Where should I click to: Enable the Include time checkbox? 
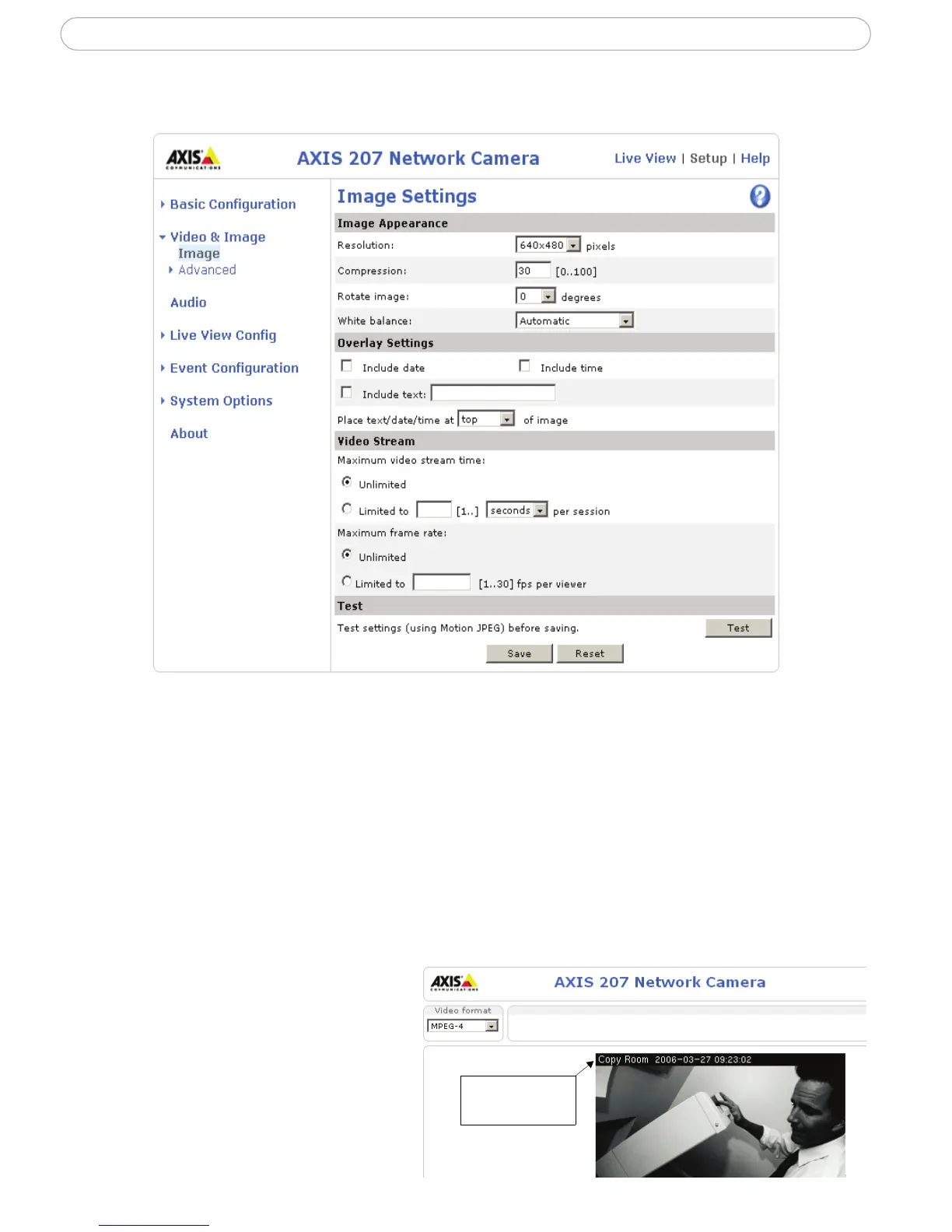tap(525, 366)
